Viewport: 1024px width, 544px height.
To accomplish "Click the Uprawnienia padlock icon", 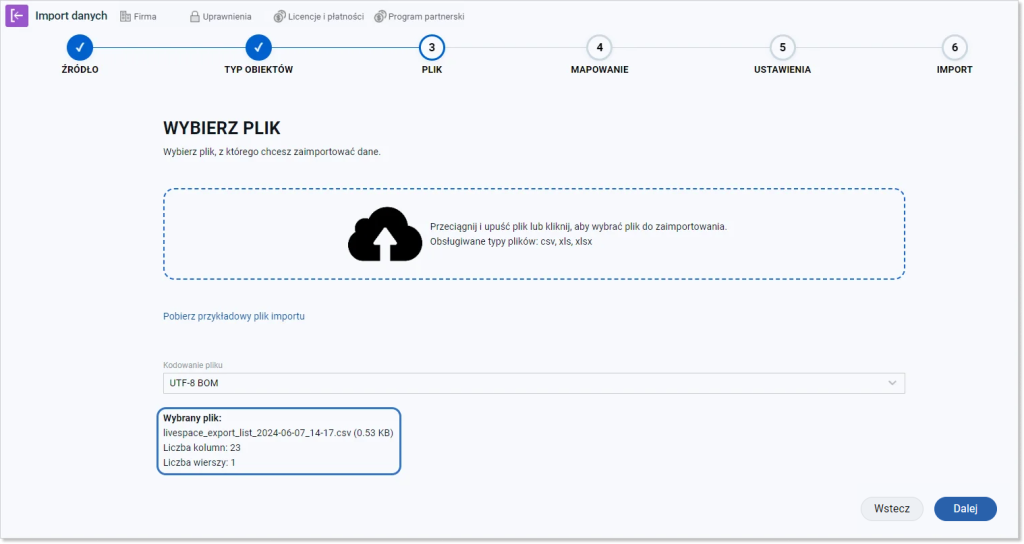I will (195, 16).
